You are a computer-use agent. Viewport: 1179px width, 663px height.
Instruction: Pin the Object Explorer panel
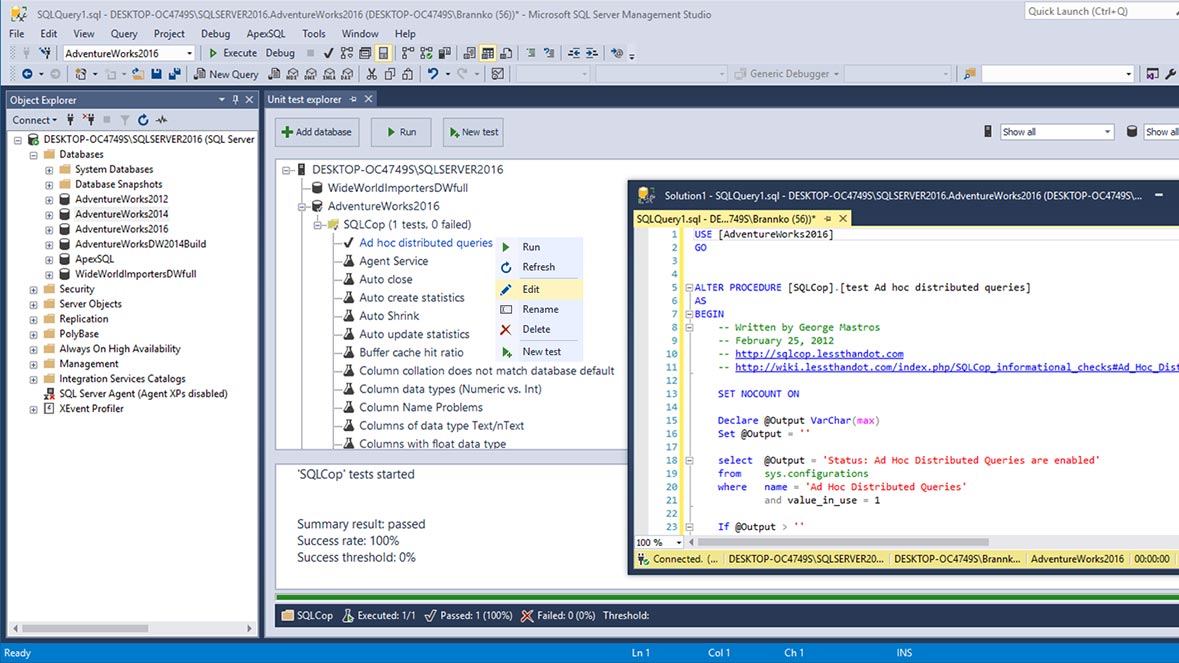click(235, 99)
